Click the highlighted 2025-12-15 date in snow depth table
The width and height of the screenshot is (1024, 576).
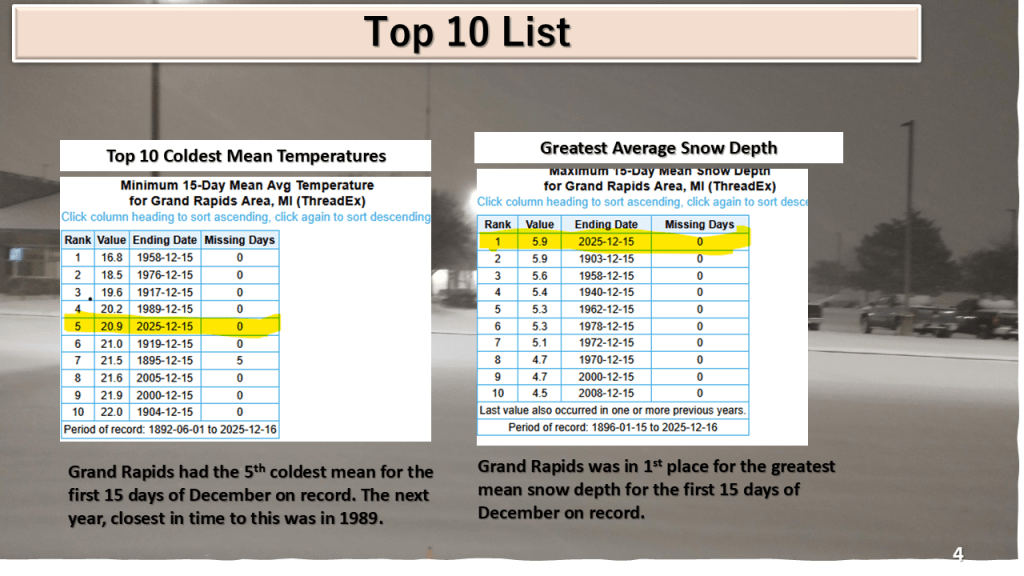tap(606, 242)
